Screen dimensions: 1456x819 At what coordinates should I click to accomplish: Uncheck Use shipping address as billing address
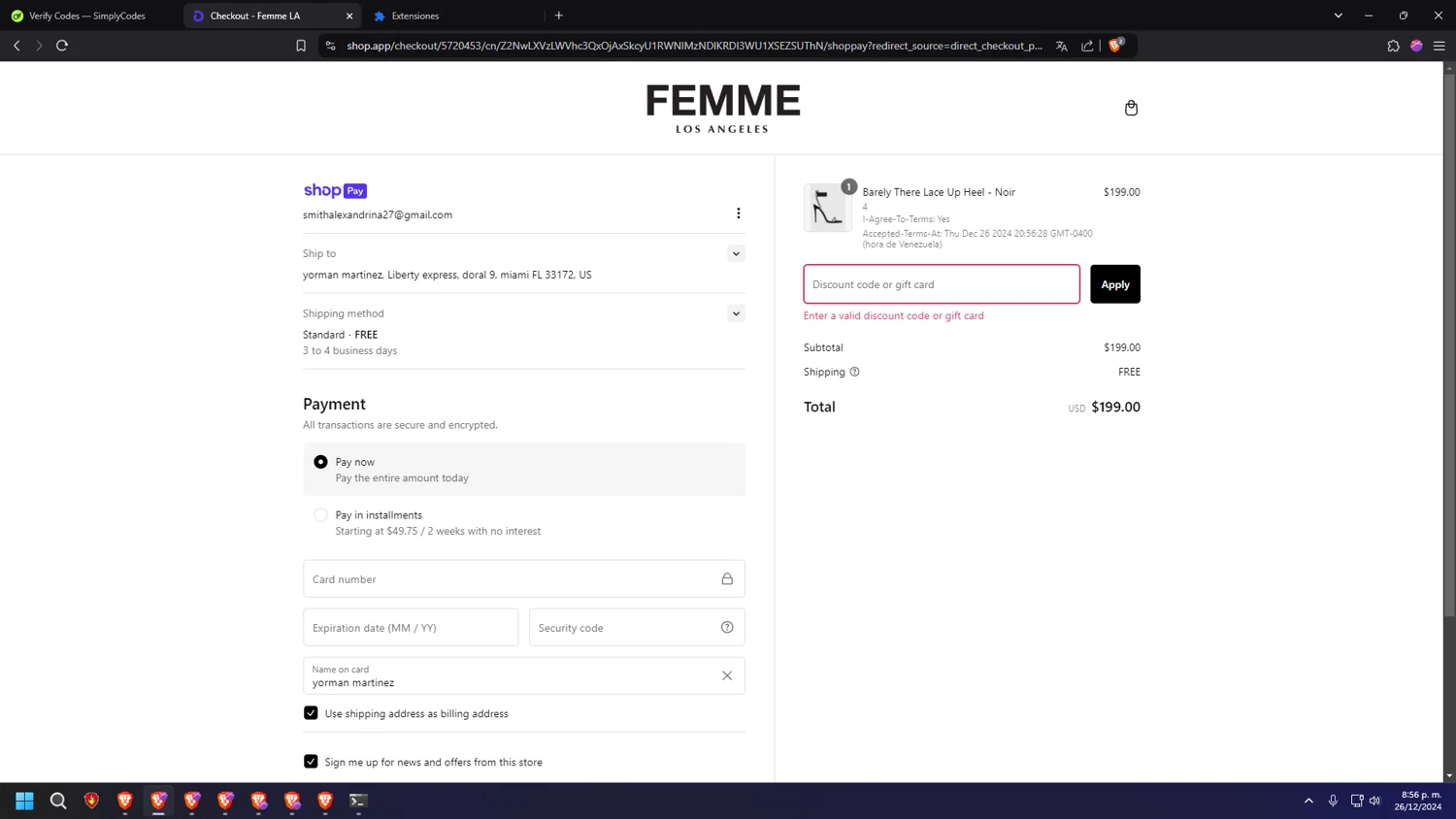point(311,713)
